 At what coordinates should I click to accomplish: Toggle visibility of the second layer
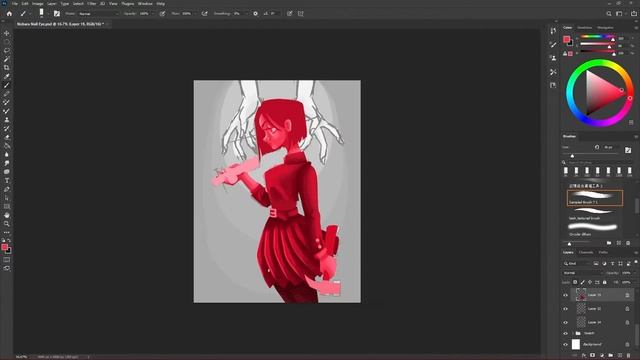point(565,309)
